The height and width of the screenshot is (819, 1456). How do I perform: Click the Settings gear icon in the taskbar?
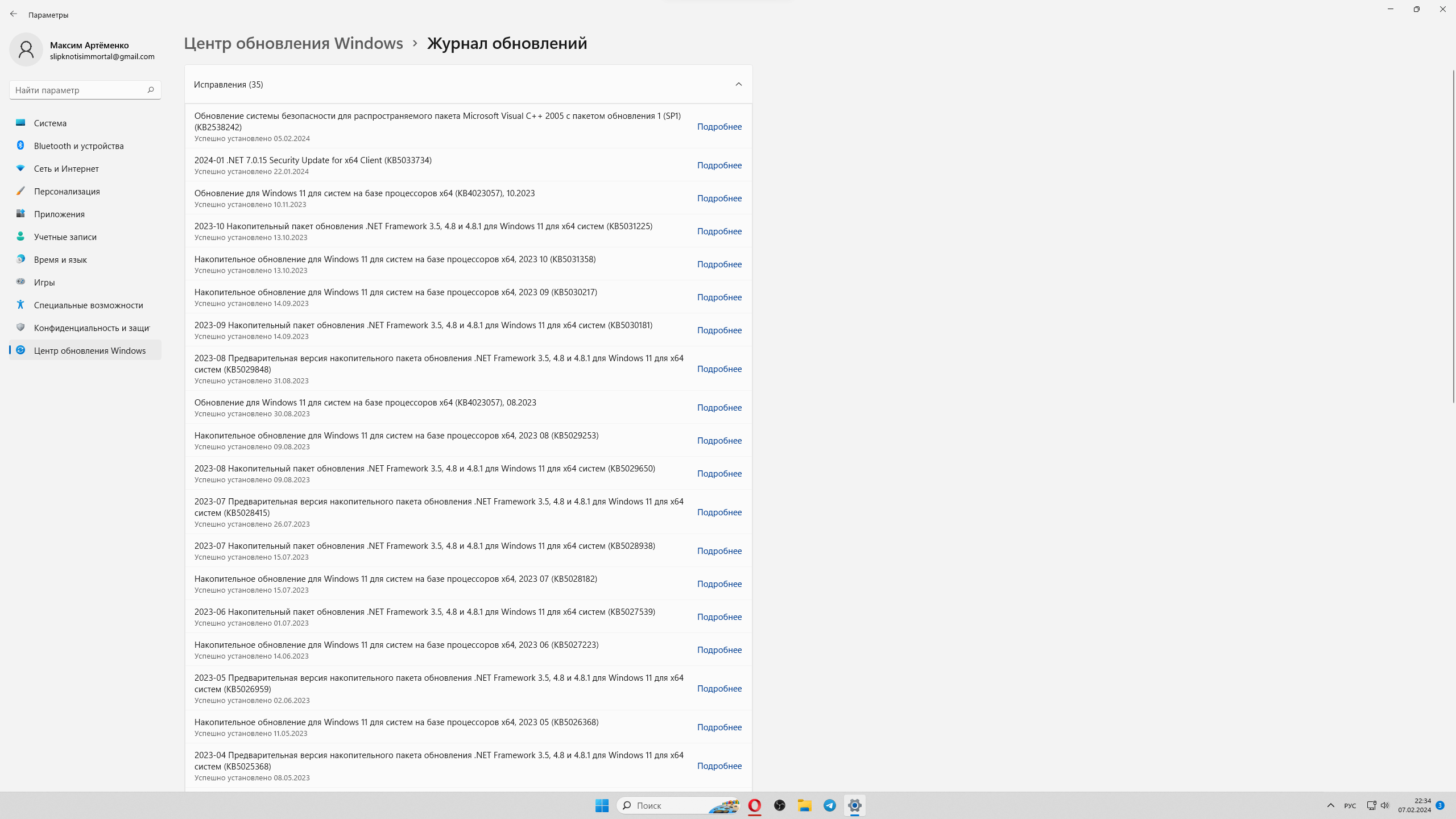(x=854, y=805)
